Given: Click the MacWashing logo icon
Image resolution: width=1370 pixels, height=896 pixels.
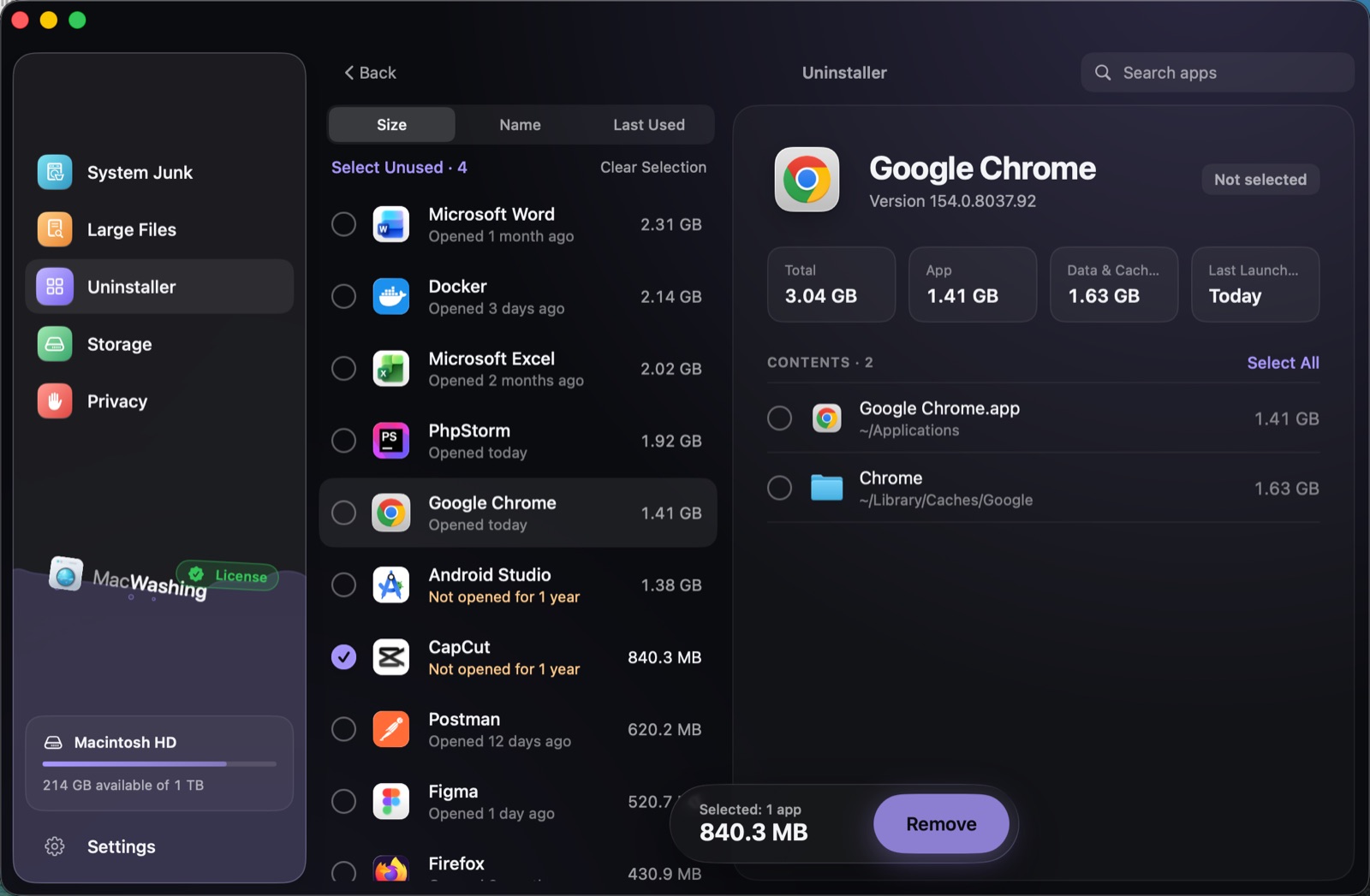Looking at the screenshot, I should (x=66, y=573).
